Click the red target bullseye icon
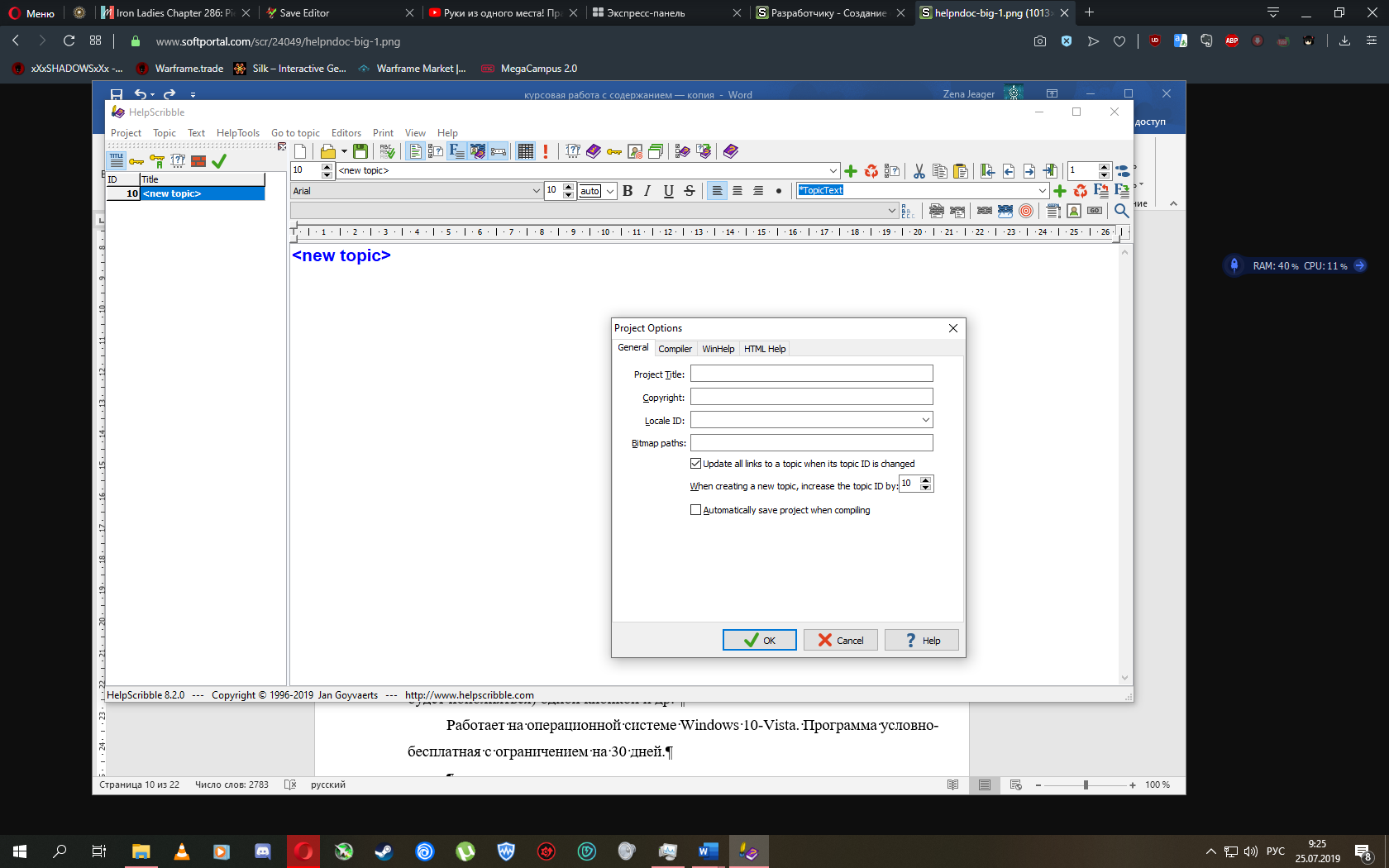 click(x=1026, y=211)
